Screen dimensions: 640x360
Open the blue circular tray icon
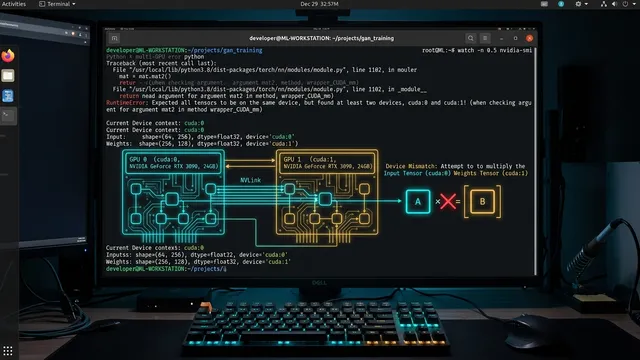tap(561, 4)
